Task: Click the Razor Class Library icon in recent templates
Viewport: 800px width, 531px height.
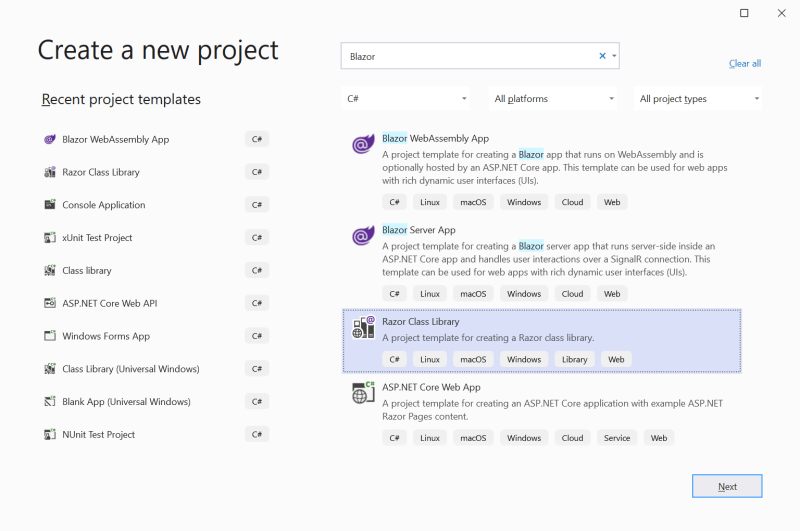Action: 49,172
